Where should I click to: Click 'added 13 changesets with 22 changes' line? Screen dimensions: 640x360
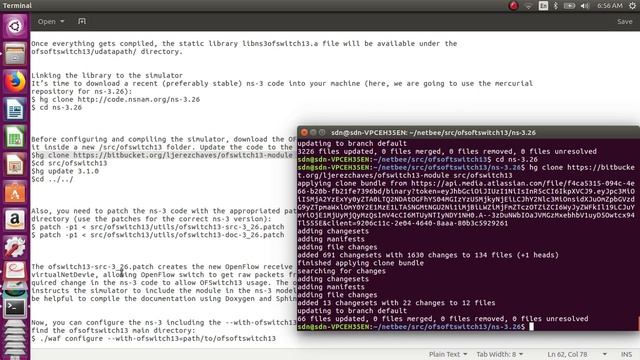point(396,303)
